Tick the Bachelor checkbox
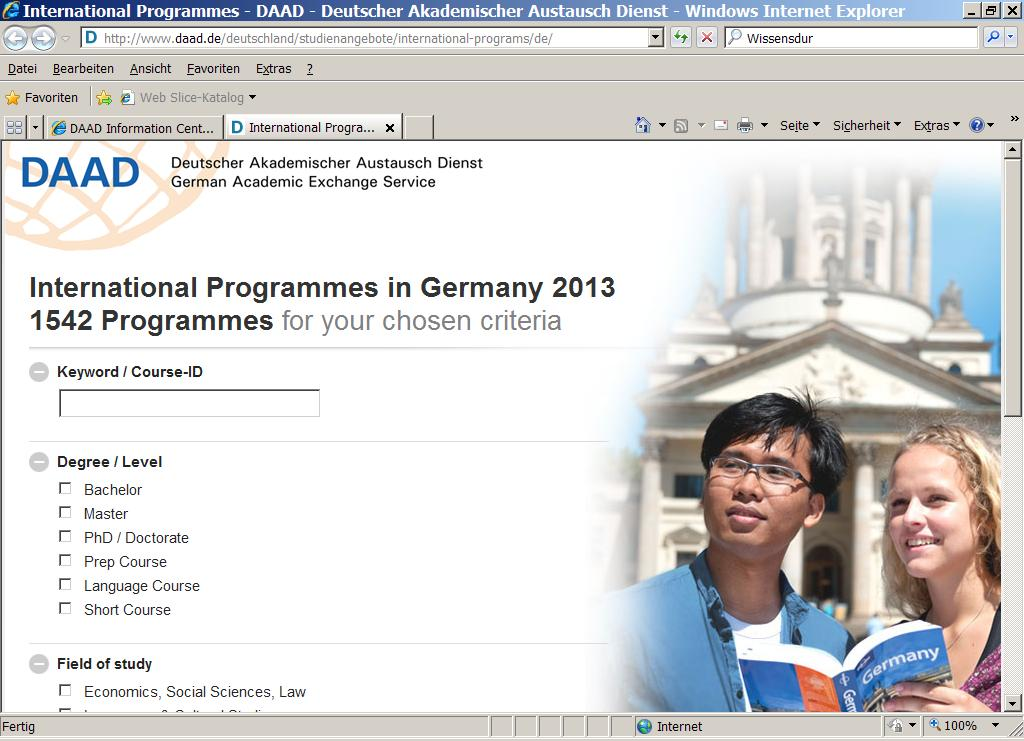This screenshot has width=1024, height=741. pos(65,488)
